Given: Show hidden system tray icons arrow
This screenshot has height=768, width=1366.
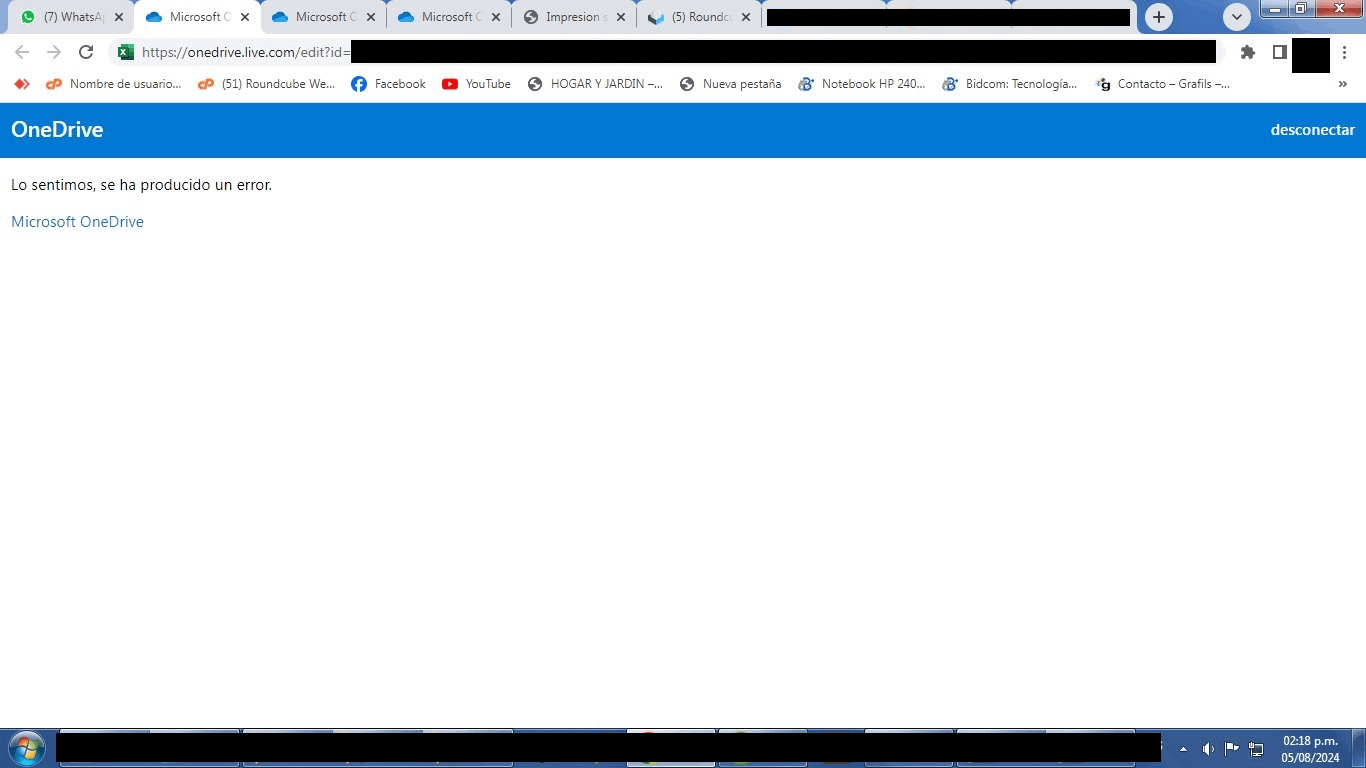Looking at the screenshot, I should click(1184, 749).
